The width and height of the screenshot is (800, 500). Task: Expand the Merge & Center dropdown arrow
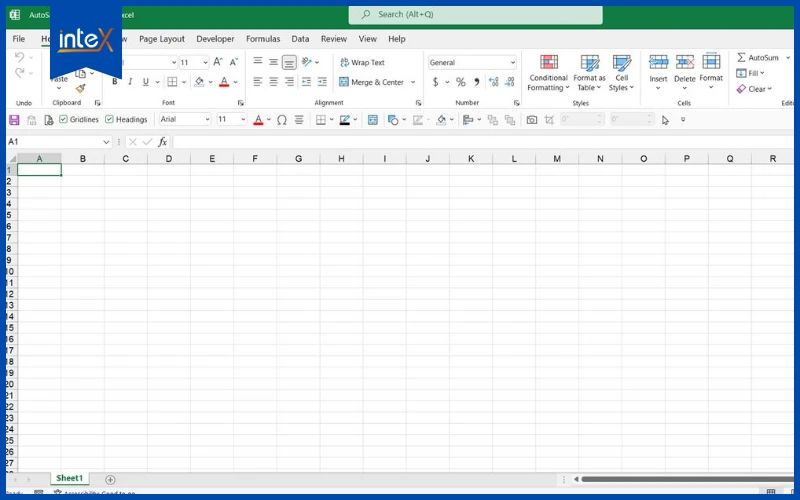413,82
